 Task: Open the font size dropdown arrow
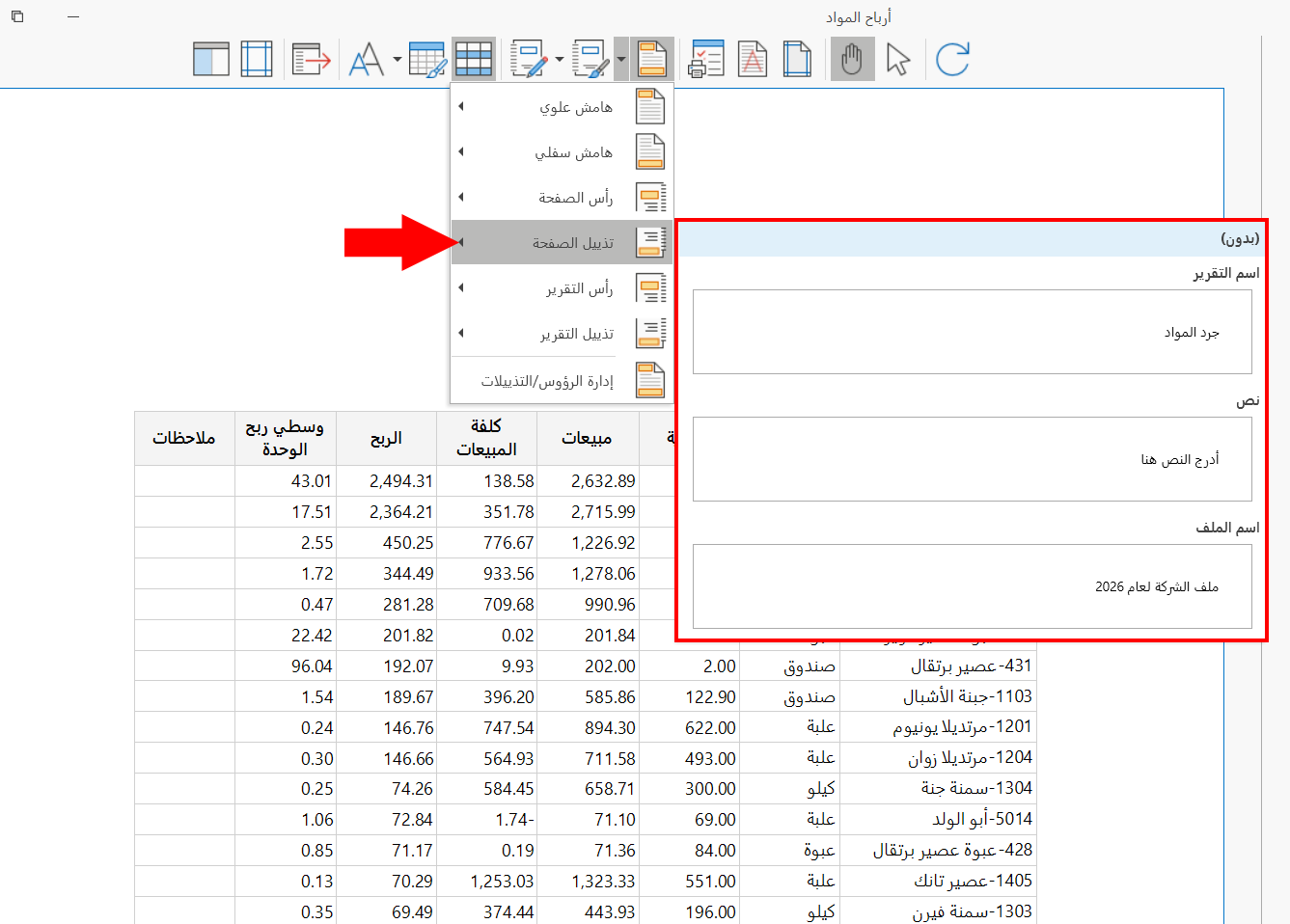[397, 59]
